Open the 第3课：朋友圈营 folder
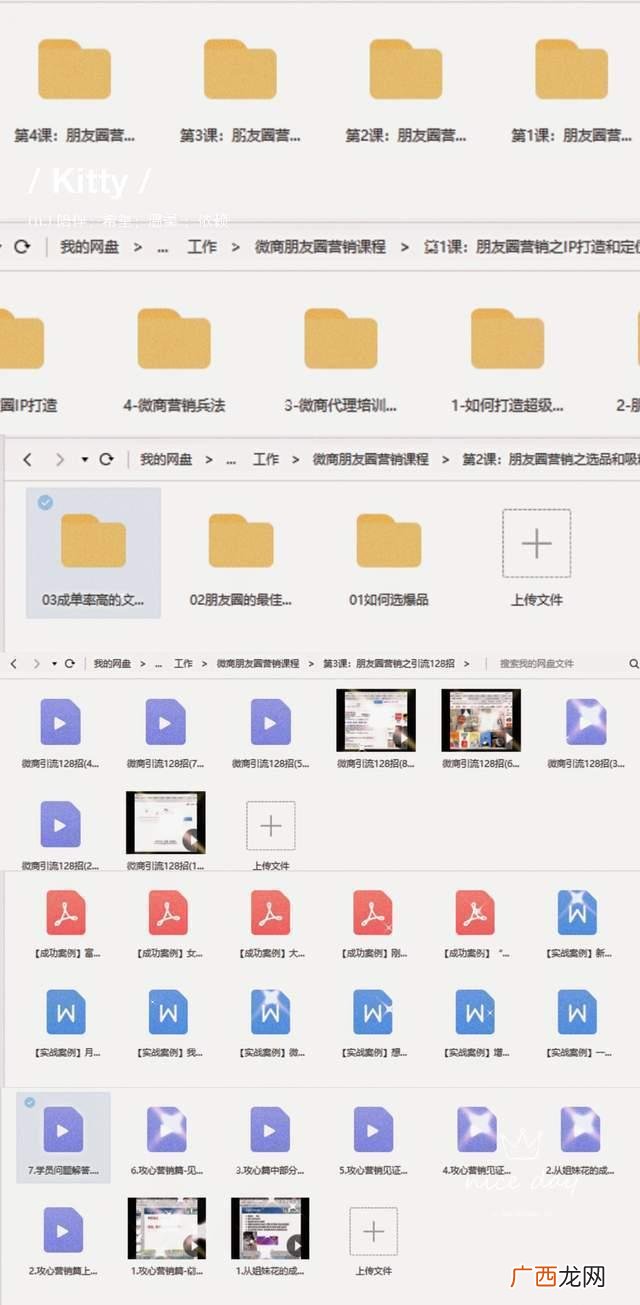 pyautogui.click(x=240, y=70)
